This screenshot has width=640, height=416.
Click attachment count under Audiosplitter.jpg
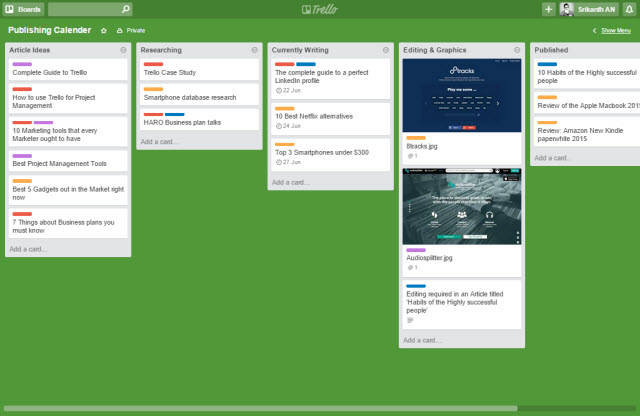coord(412,267)
